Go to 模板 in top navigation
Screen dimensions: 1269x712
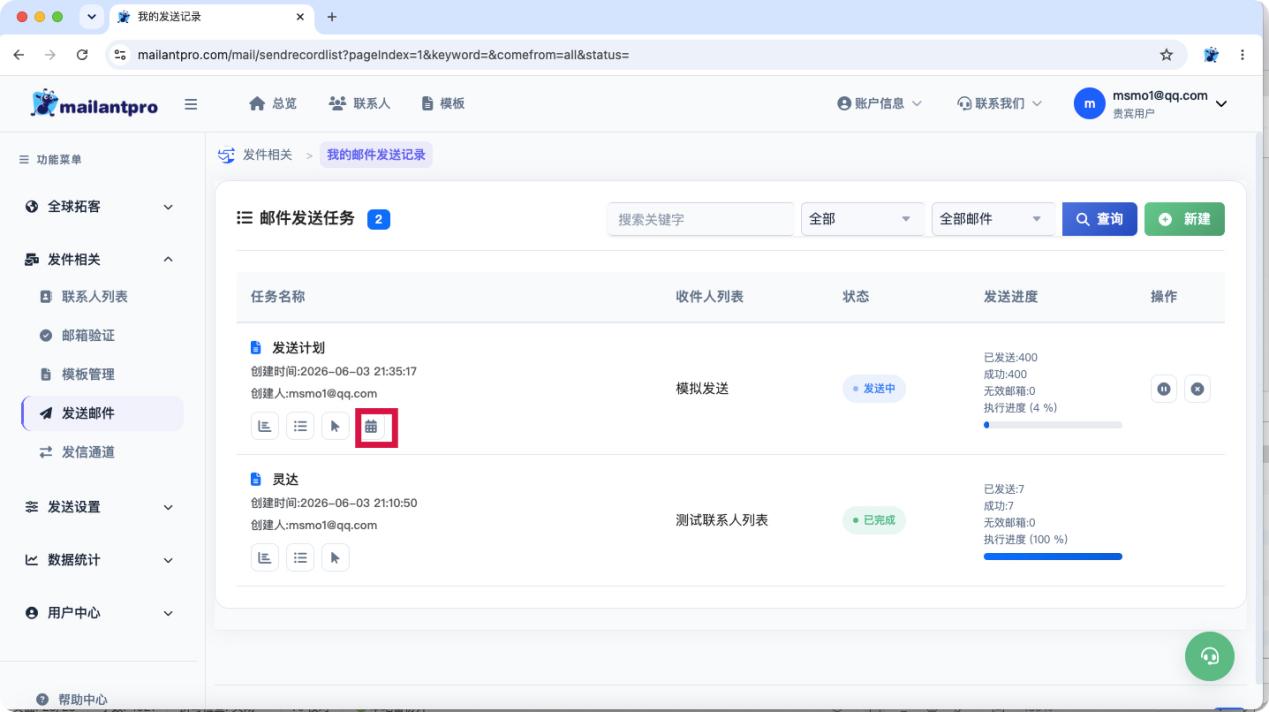pos(443,104)
